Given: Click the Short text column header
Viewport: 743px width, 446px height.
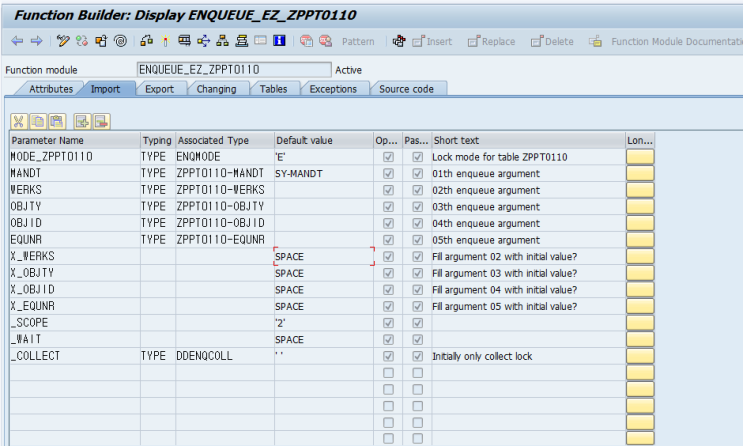Looking at the screenshot, I should 526,141.
